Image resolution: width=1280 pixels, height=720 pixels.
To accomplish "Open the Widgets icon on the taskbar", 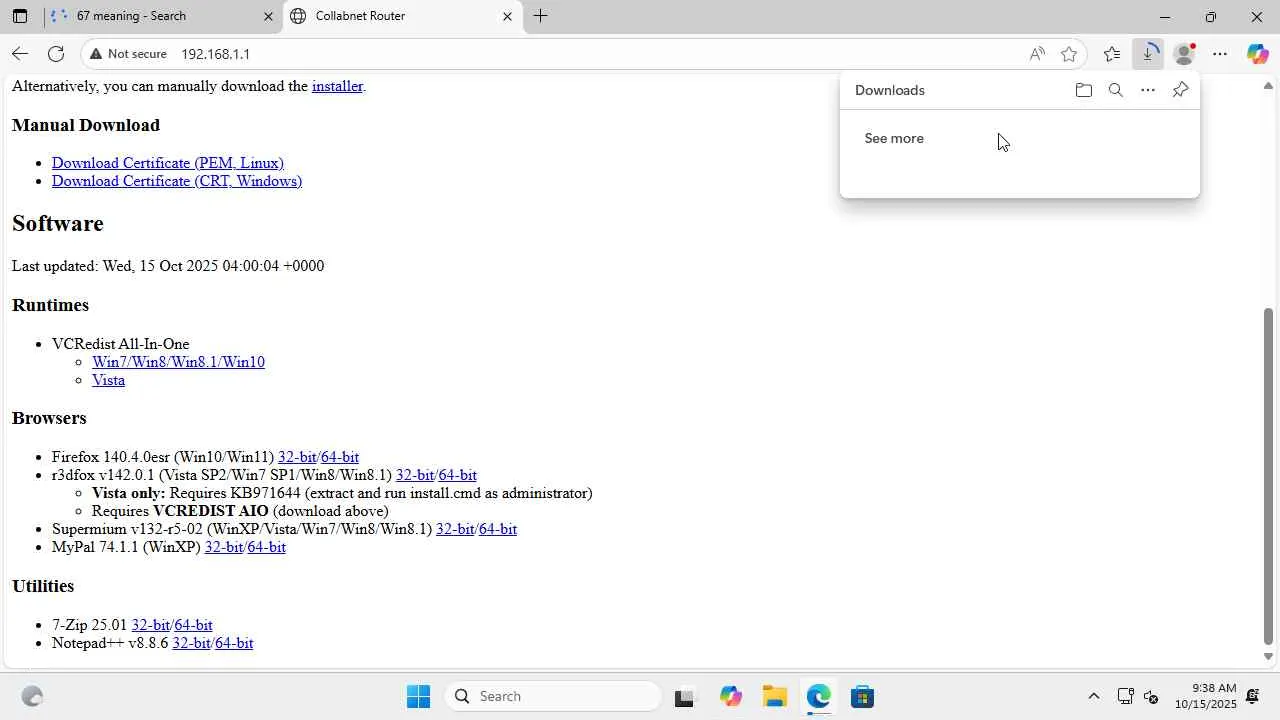I will coord(32,696).
